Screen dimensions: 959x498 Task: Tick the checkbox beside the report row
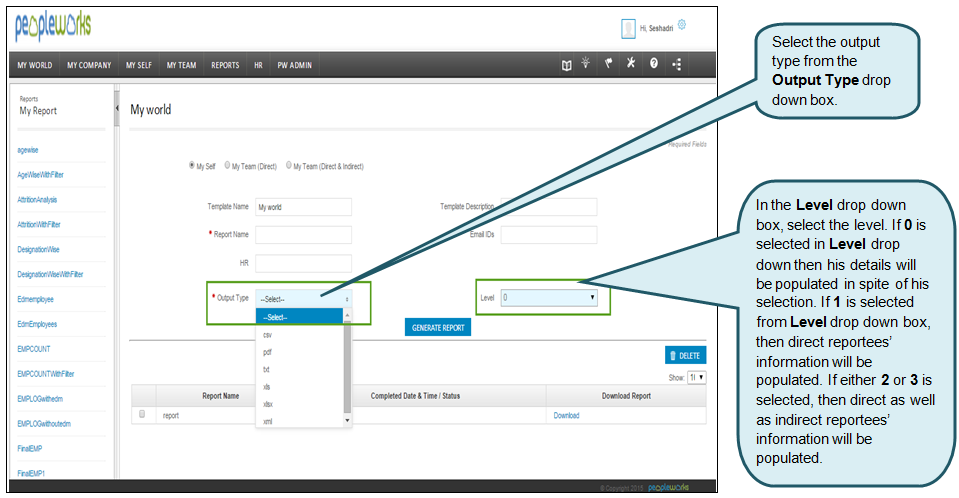142,414
